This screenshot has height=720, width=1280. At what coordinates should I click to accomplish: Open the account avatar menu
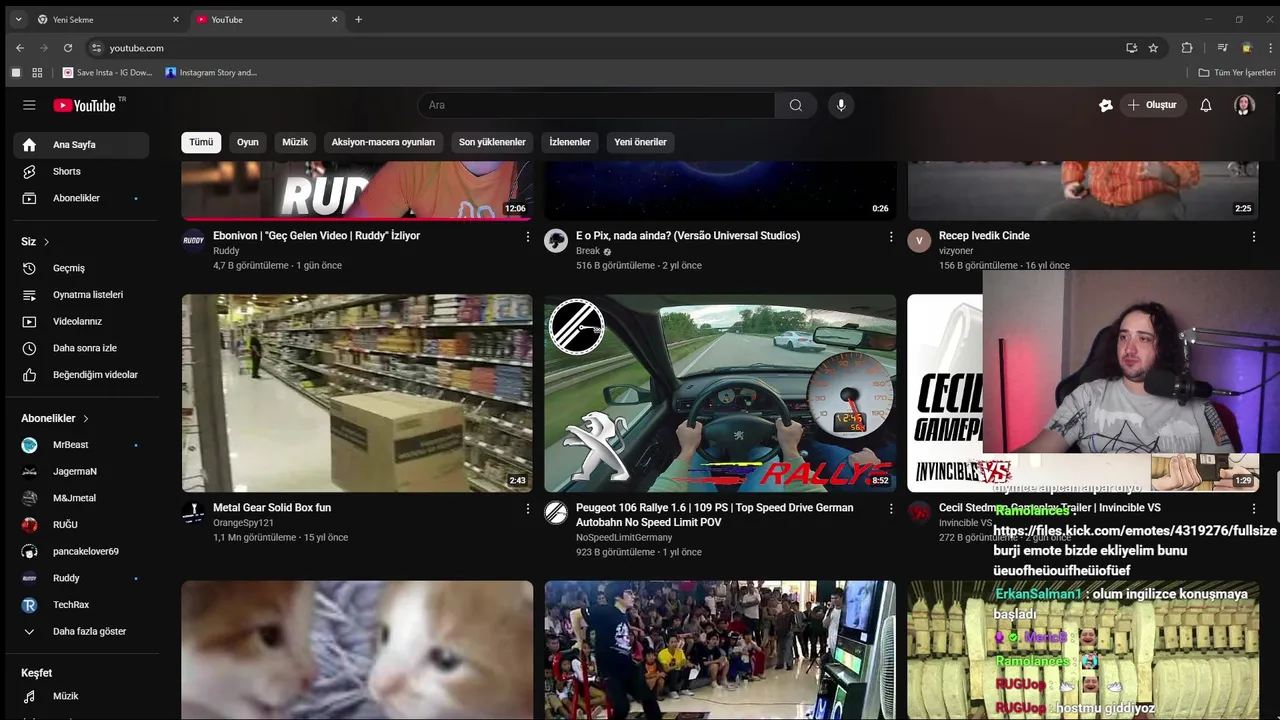tap(1244, 105)
